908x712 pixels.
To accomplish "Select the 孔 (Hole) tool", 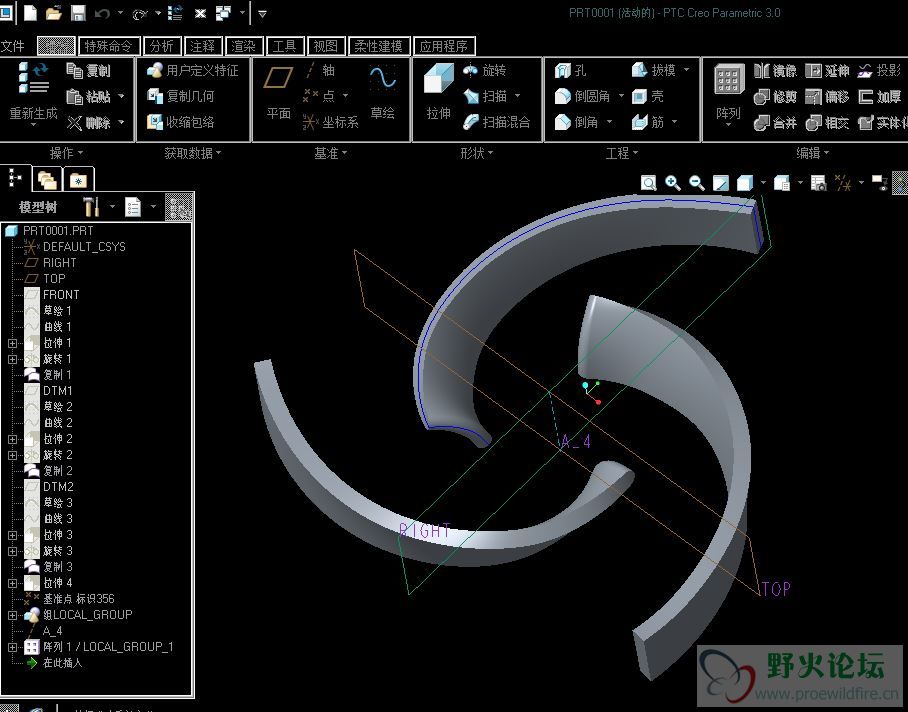I will [570, 71].
